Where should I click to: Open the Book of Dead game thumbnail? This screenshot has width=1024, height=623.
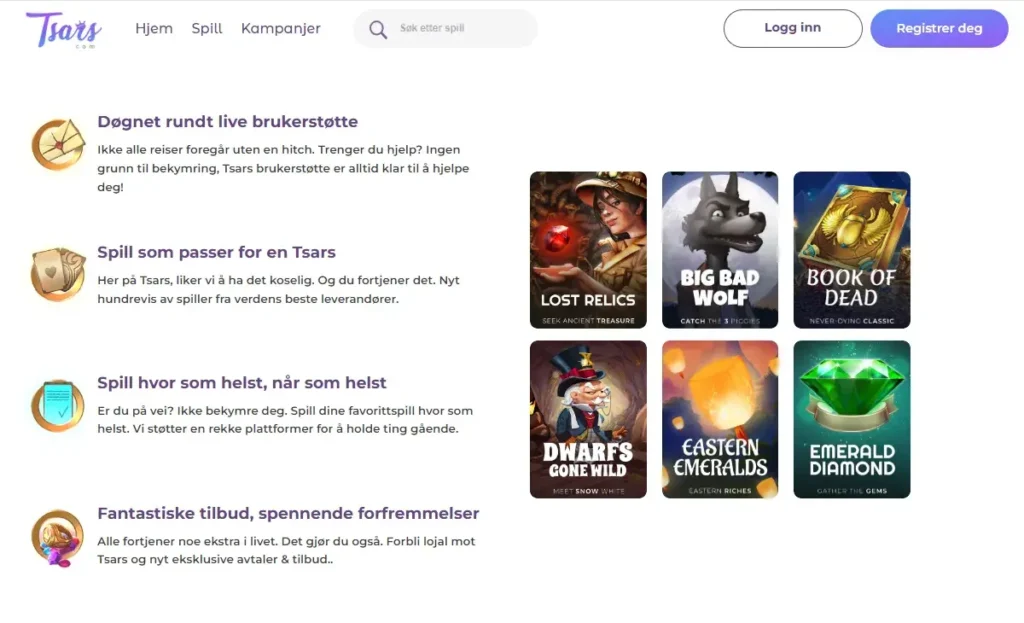tap(852, 250)
